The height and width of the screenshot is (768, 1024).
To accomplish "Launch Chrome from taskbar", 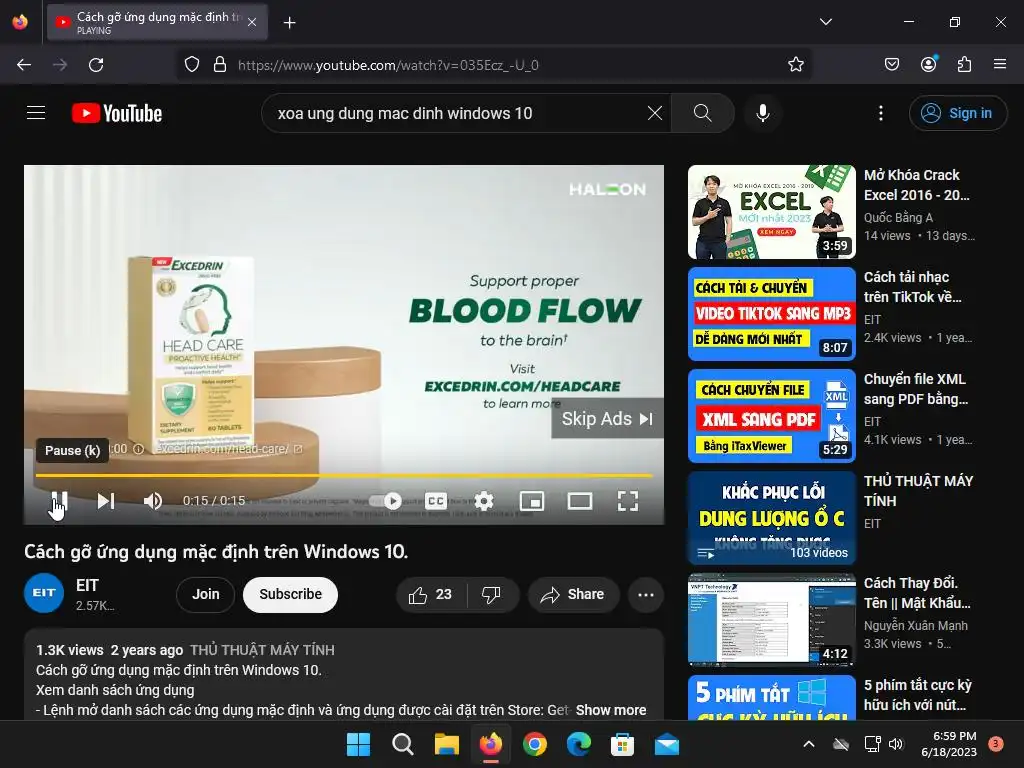I will point(535,744).
